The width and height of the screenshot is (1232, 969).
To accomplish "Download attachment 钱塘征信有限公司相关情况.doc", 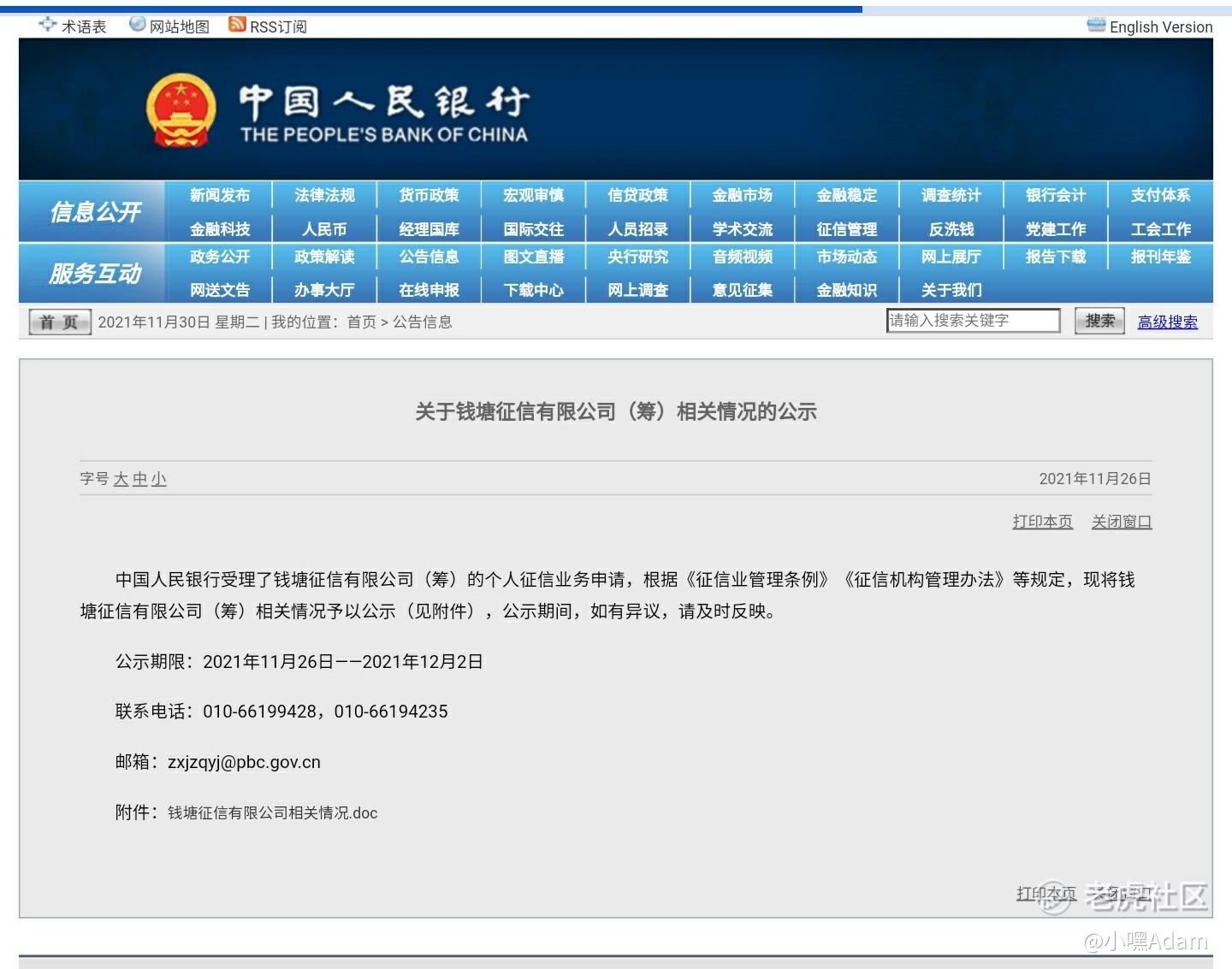I will coord(273,813).
